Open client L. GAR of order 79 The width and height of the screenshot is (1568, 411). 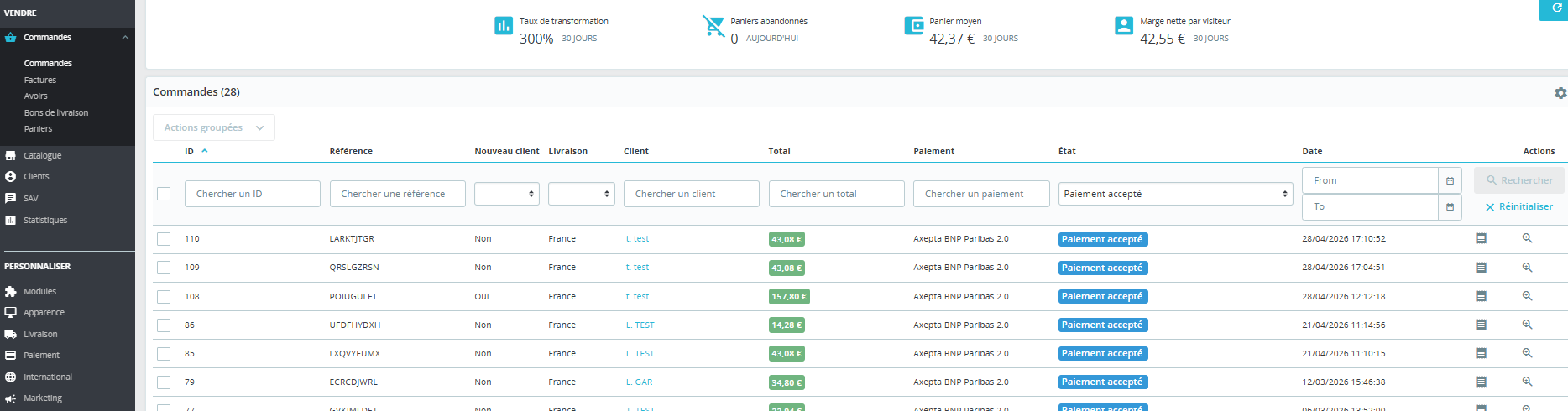click(x=639, y=382)
